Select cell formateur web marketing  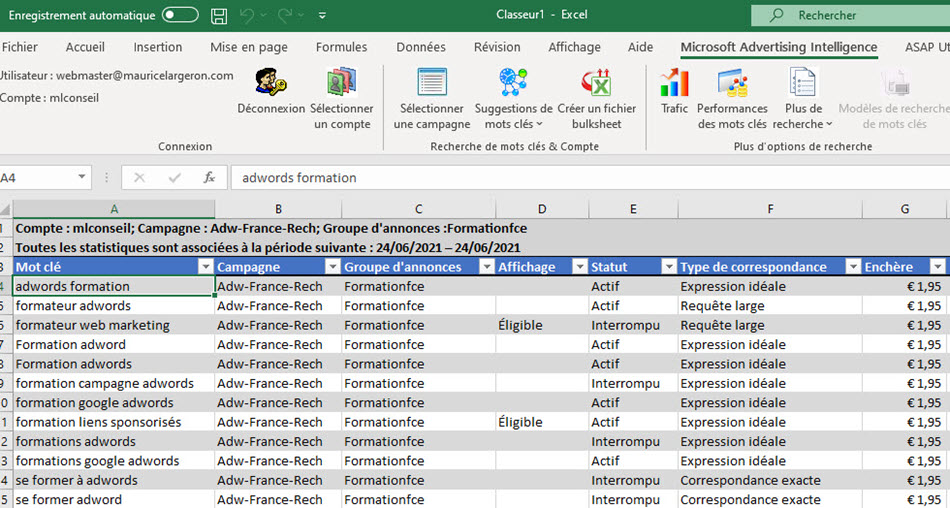pos(114,325)
